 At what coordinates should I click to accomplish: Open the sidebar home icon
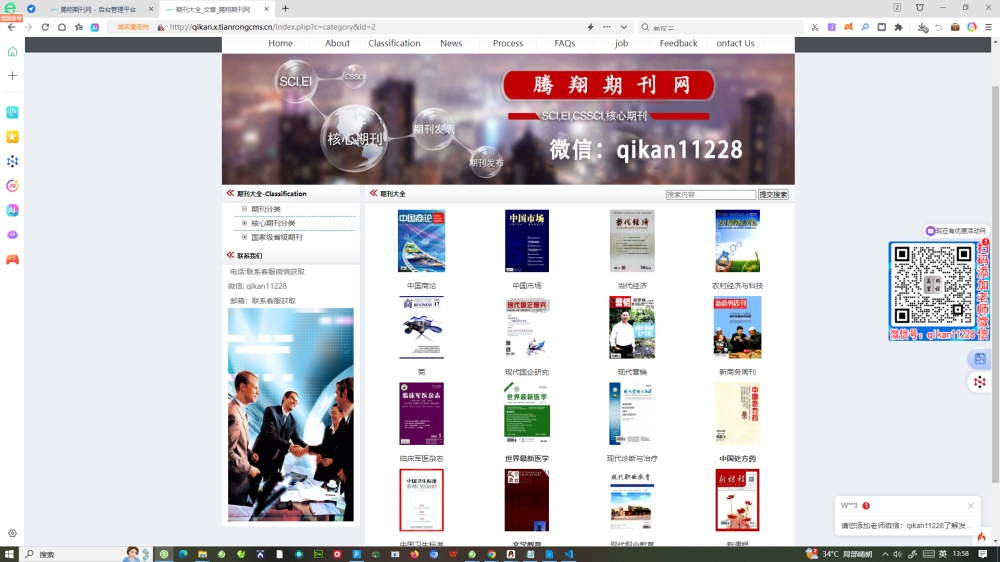point(12,52)
